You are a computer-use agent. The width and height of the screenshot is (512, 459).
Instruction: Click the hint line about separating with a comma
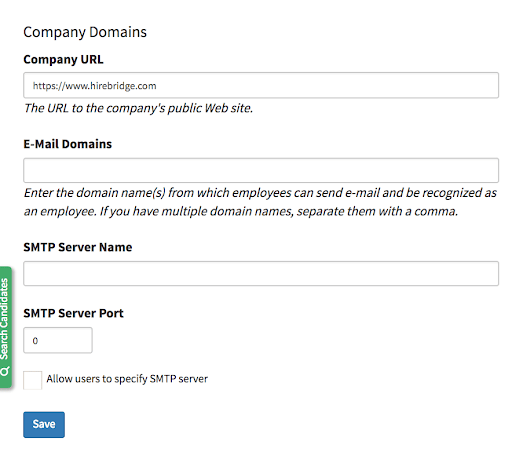pos(241,212)
